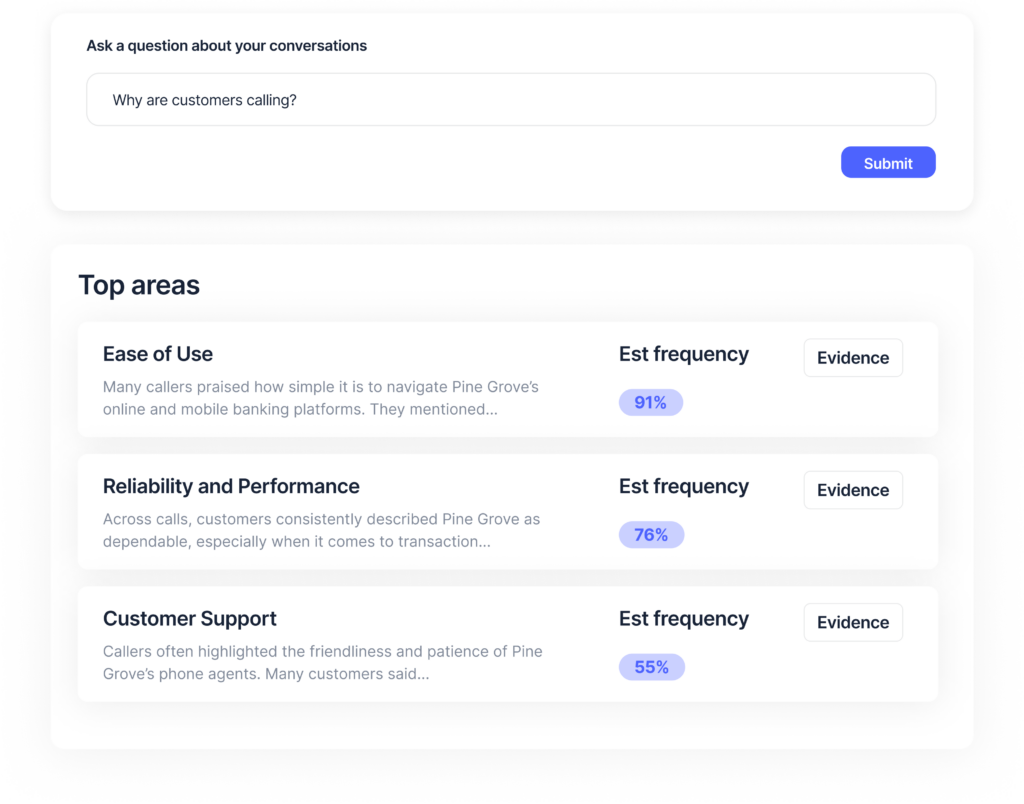Screen dimensions: 1024x804
Task: Expand the truncated Reliability and Performance description
Action: pos(321,530)
